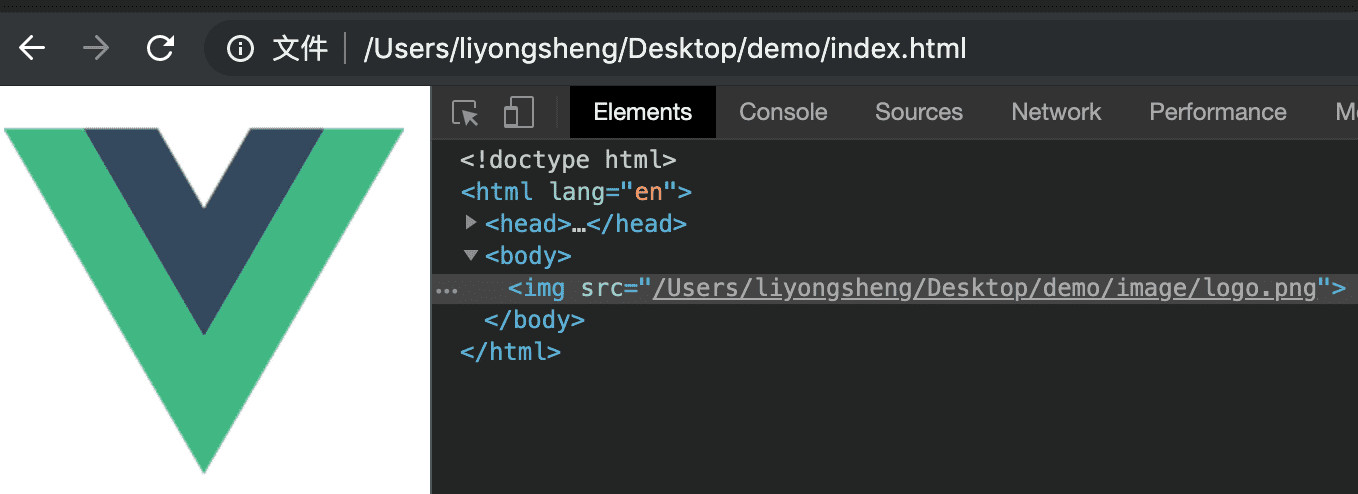Screen dimensions: 1358x494
Task: Switch to the Network tab
Action: point(1056,112)
